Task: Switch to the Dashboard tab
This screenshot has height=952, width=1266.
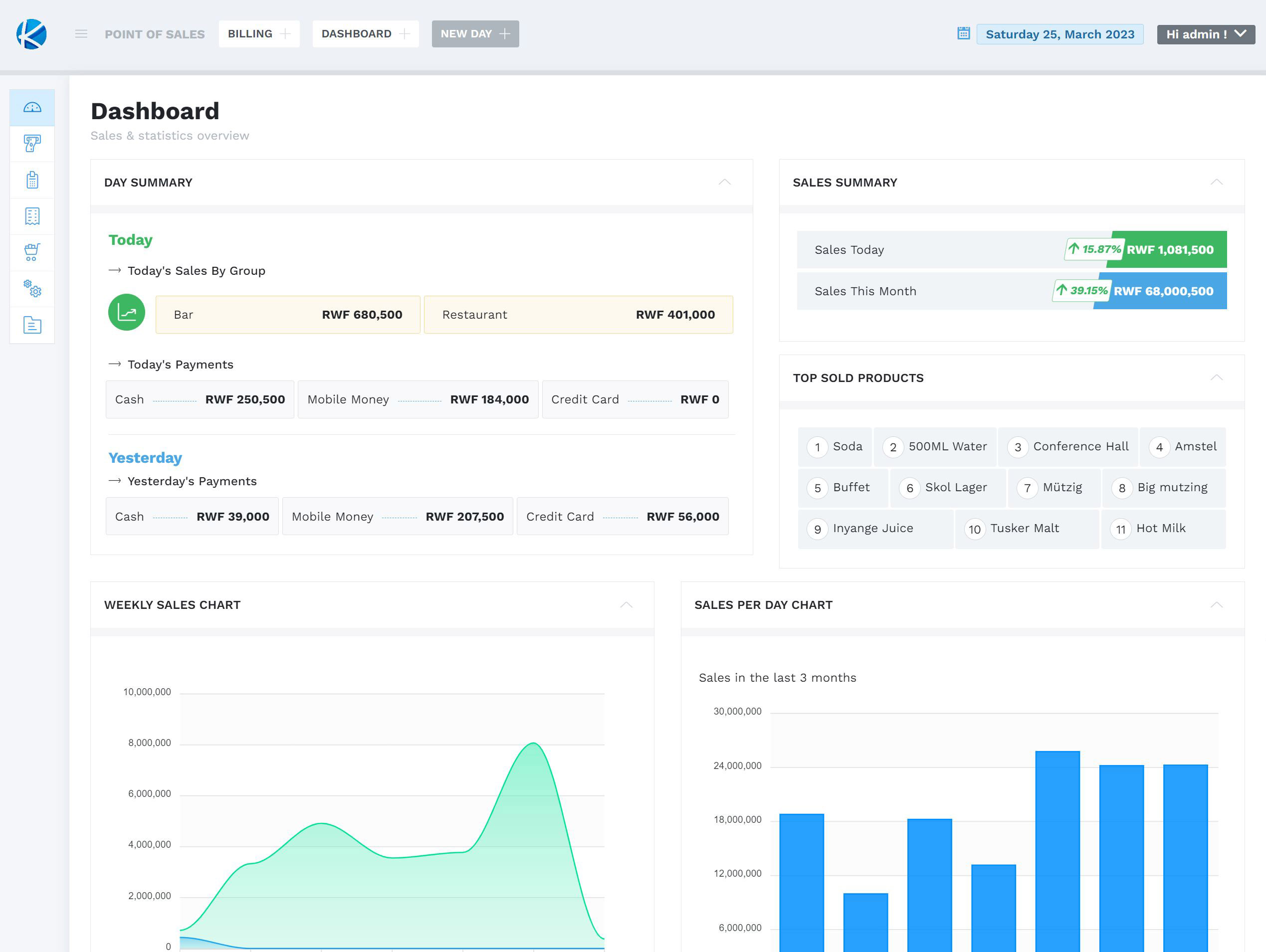Action: (365, 34)
